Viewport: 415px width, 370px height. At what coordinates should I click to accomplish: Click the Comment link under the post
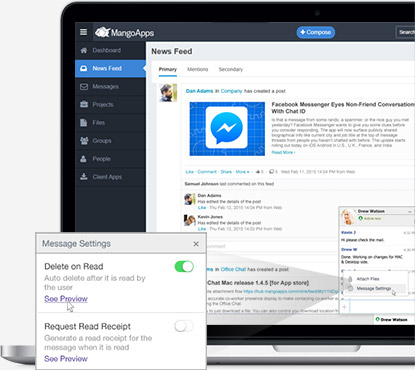tap(207, 172)
